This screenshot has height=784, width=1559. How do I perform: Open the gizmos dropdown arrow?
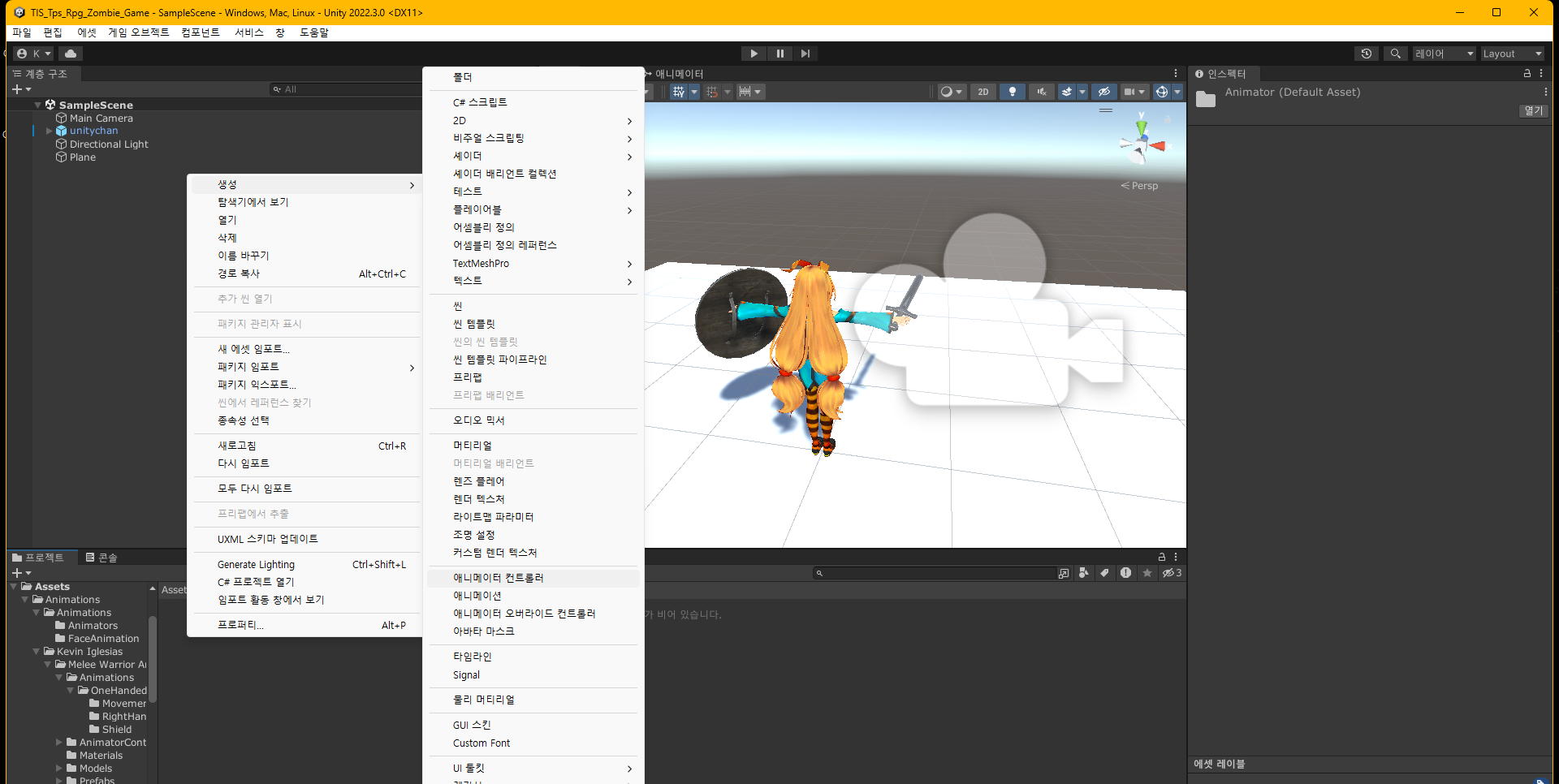point(1177,92)
